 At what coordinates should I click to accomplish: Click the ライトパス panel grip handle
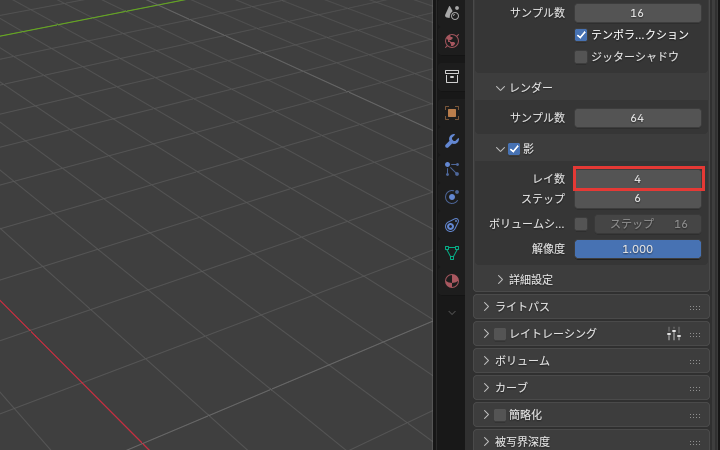pyautogui.click(x=695, y=308)
